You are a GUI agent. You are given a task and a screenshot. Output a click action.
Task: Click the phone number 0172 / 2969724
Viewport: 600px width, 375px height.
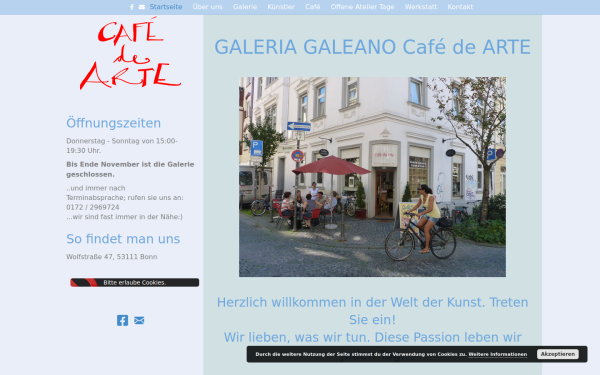point(93,207)
